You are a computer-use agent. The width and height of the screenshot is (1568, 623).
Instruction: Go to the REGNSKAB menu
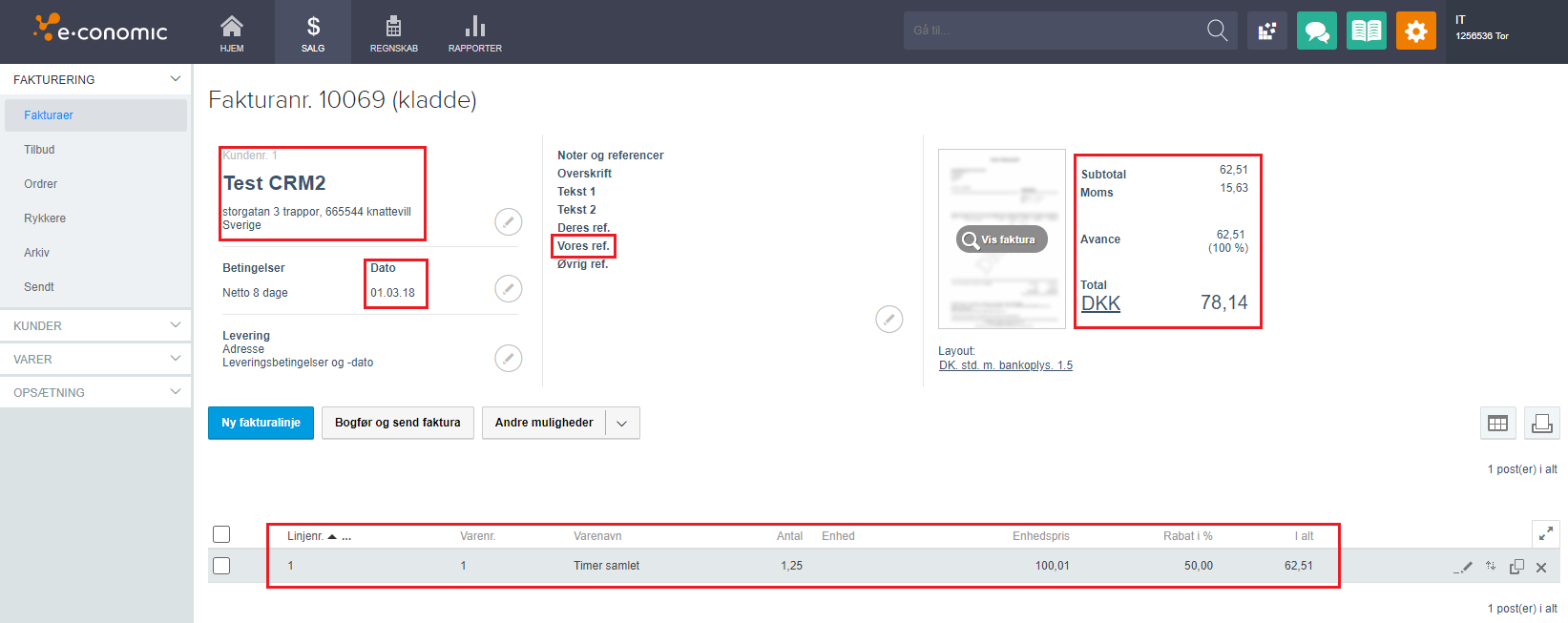393,32
